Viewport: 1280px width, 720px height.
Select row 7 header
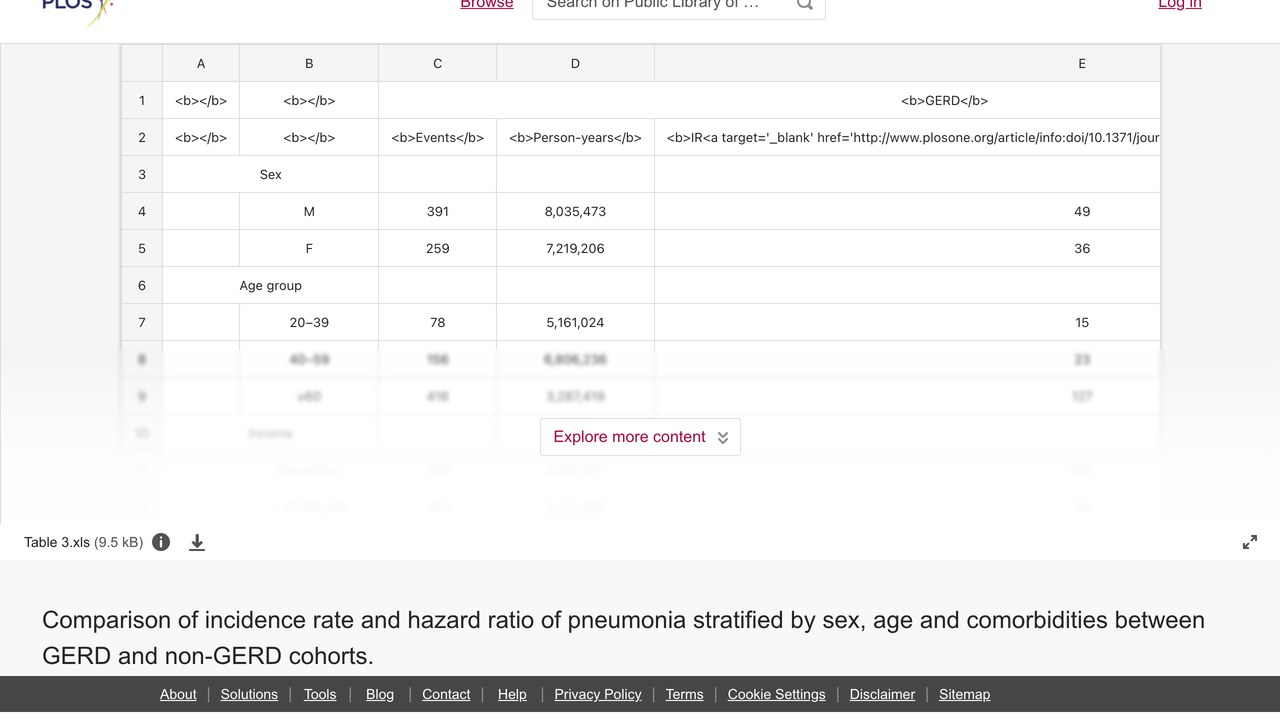click(x=142, y=322)
